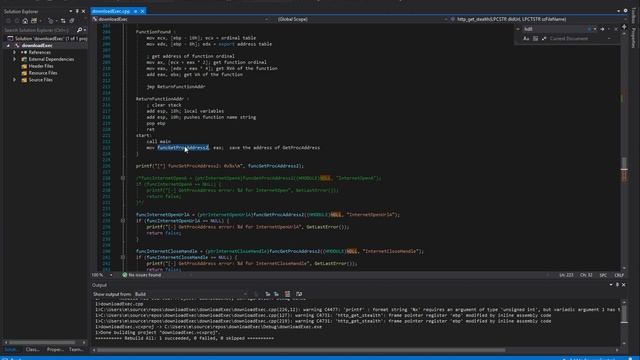
Task: Open the active files dropdown arrow
Action: pyautogui.click(x=618, y=11)
